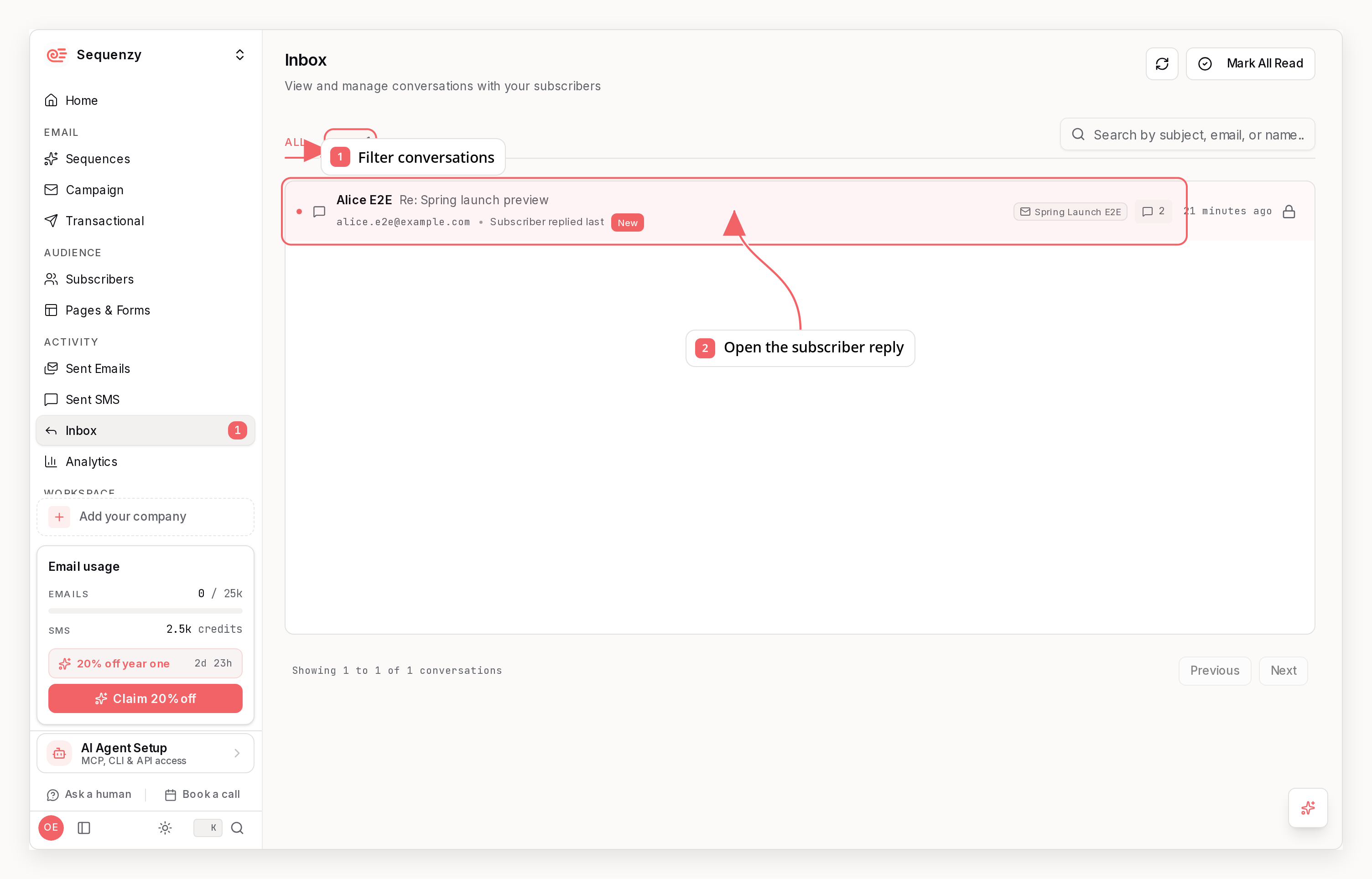Navigate to Transactional emails
This screenshot has height=879, width=1372.
[145, 221]
